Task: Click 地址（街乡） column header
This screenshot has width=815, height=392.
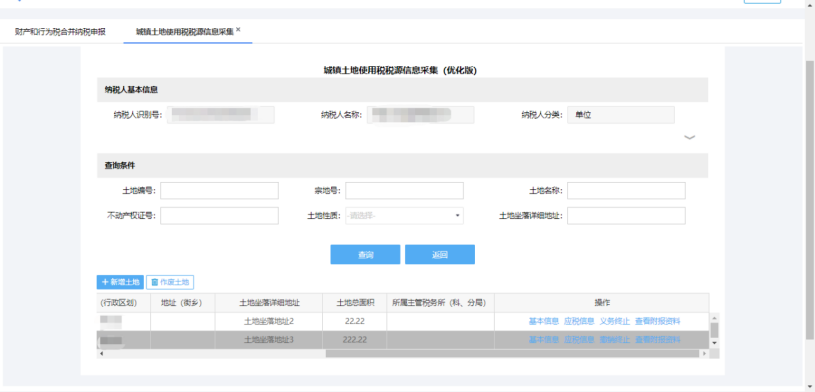Action: (182, 303)
